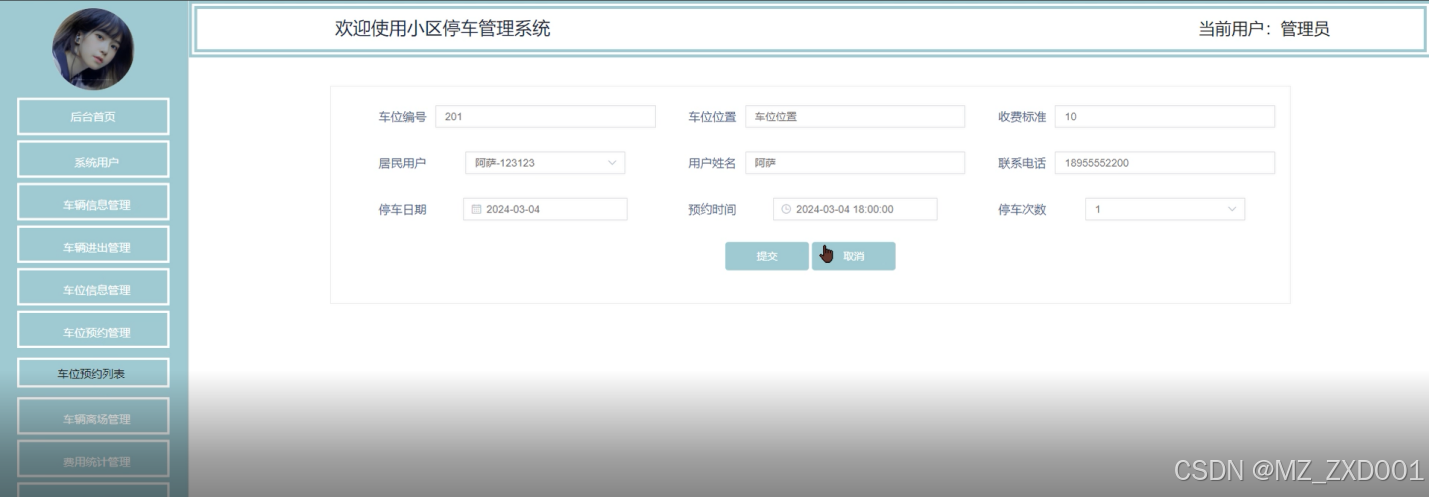This screenshot has width=1429, height=497.
Task: Open the 居民用户 dropdown
Action: click(545, 163)
